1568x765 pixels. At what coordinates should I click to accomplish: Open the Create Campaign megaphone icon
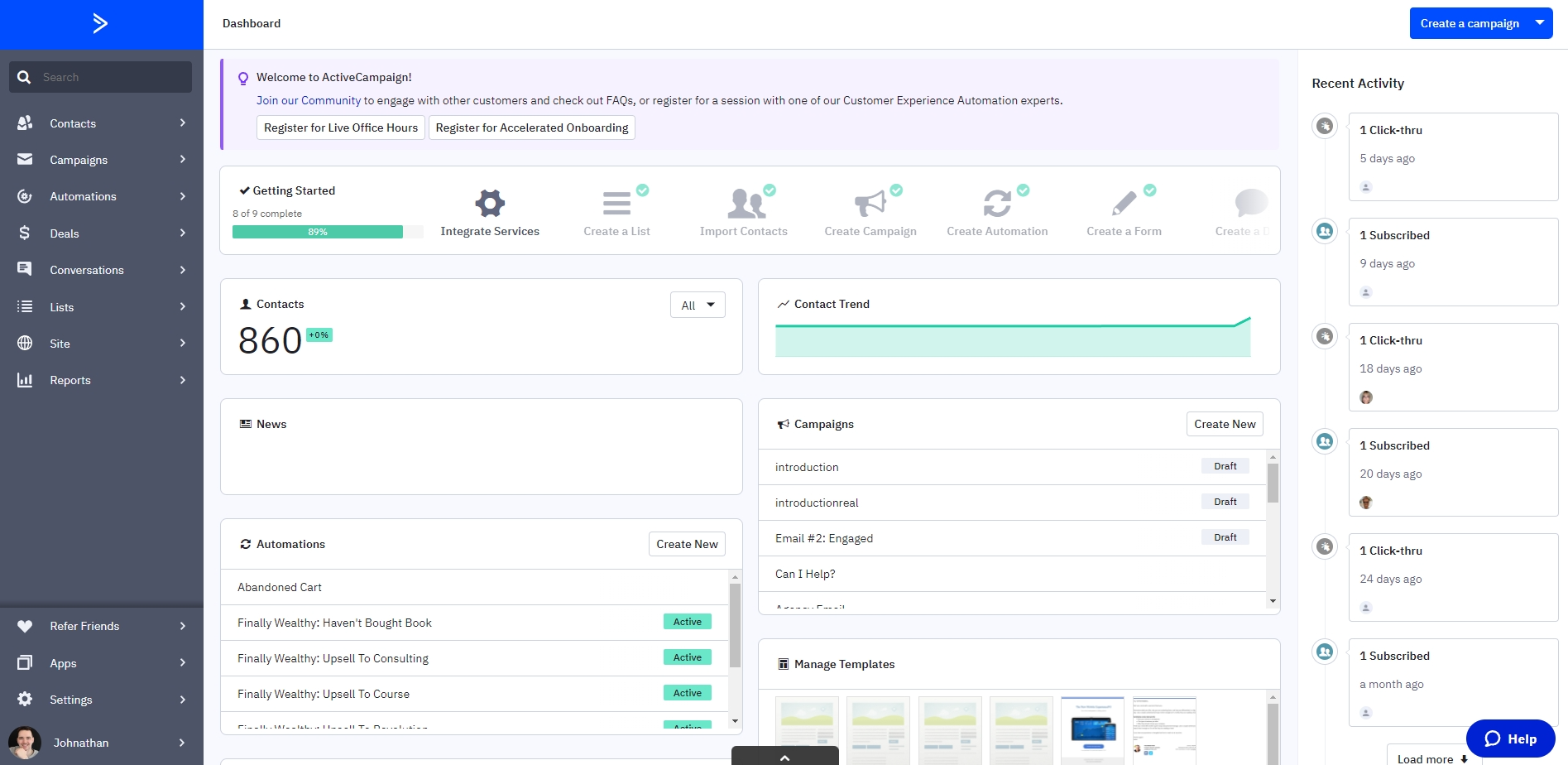pyautogui.click(x=870, y=203)
